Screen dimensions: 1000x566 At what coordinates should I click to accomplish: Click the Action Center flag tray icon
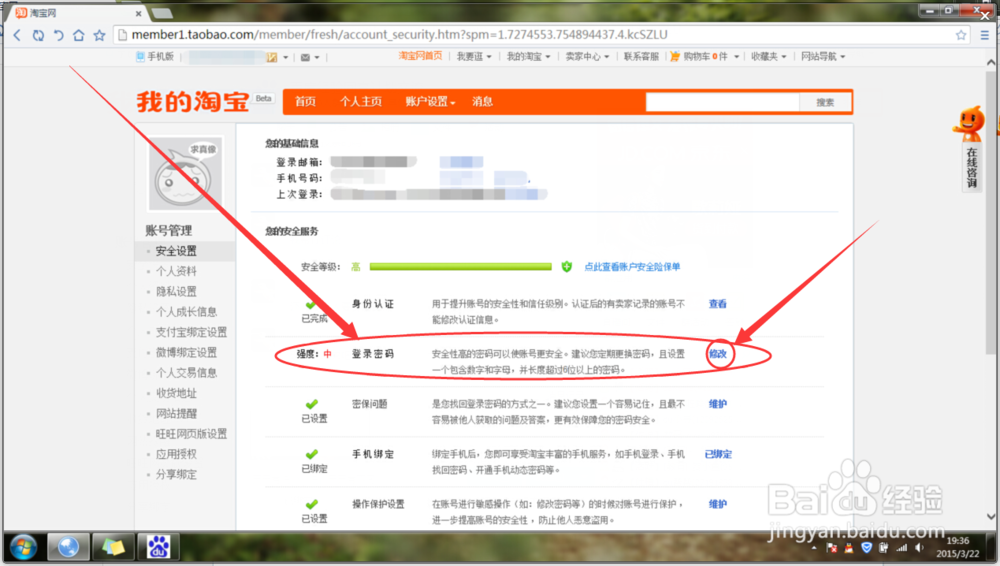[x=832, y=547]
